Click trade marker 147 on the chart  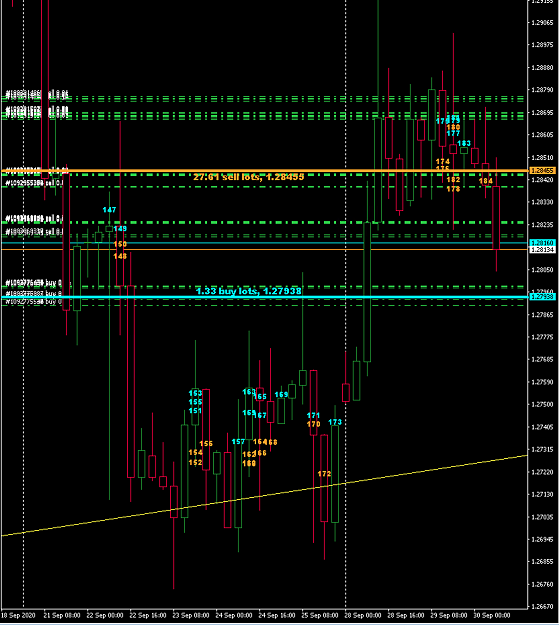[x=109, y=210]
